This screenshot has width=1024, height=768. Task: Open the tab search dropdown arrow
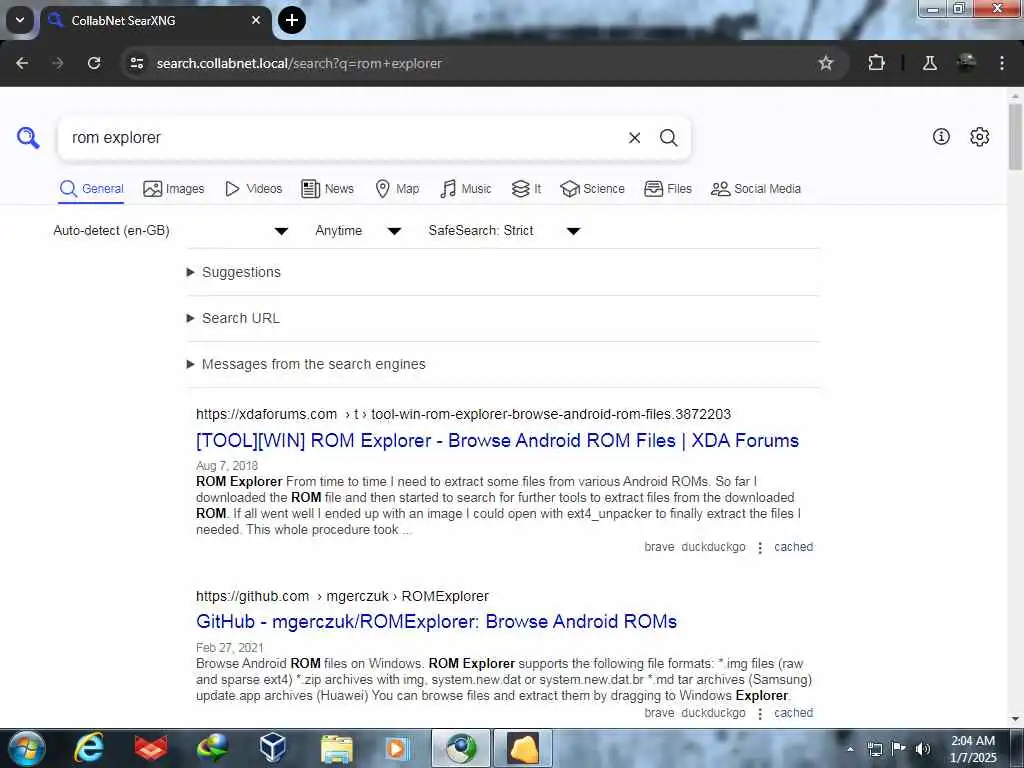pyautogui.click(x=20, y=20)
